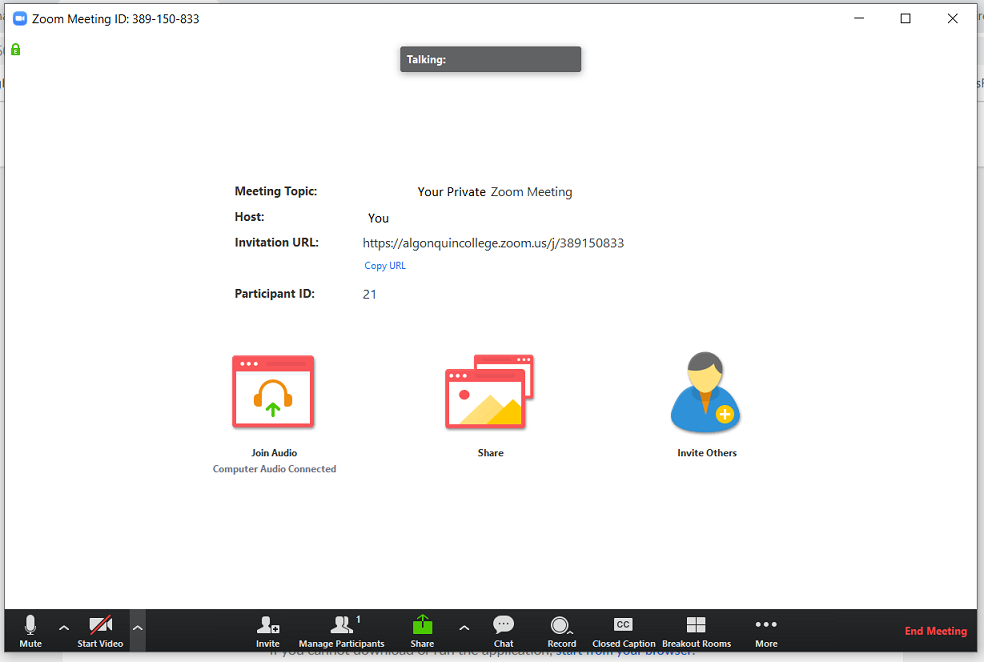Click the Copy URL link
Image resolution: width=984 pixels, height=662 pixels.
pos(385,265)
